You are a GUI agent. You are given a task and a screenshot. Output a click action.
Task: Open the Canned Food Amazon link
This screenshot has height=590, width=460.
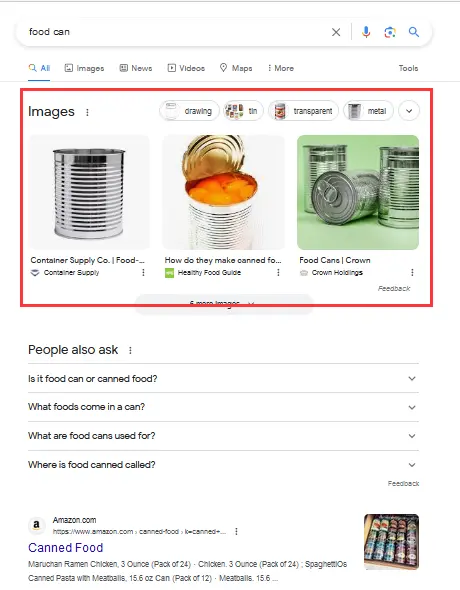coord(65,547)
